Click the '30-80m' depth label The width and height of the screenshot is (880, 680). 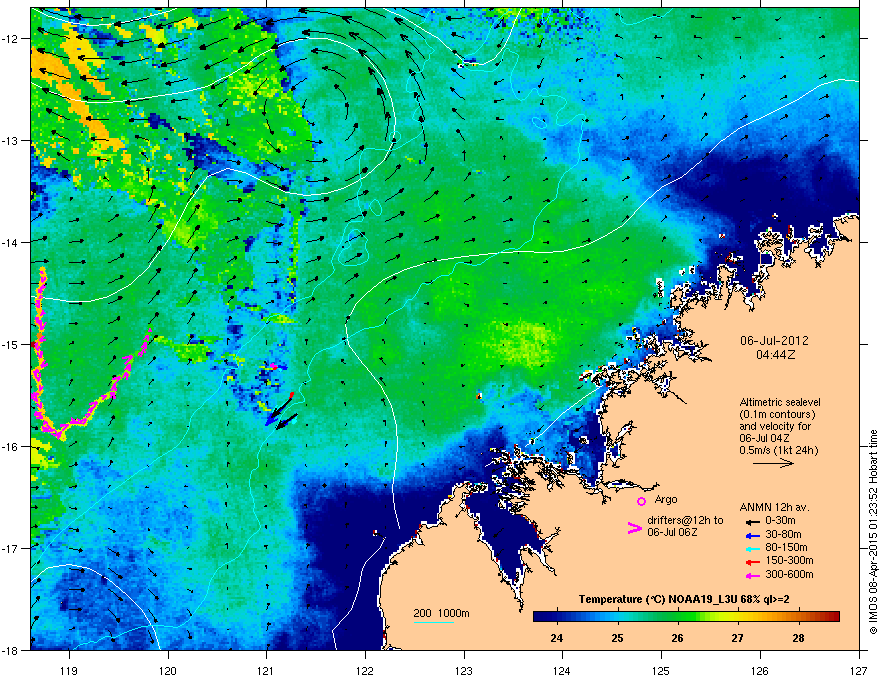(783, 535)
